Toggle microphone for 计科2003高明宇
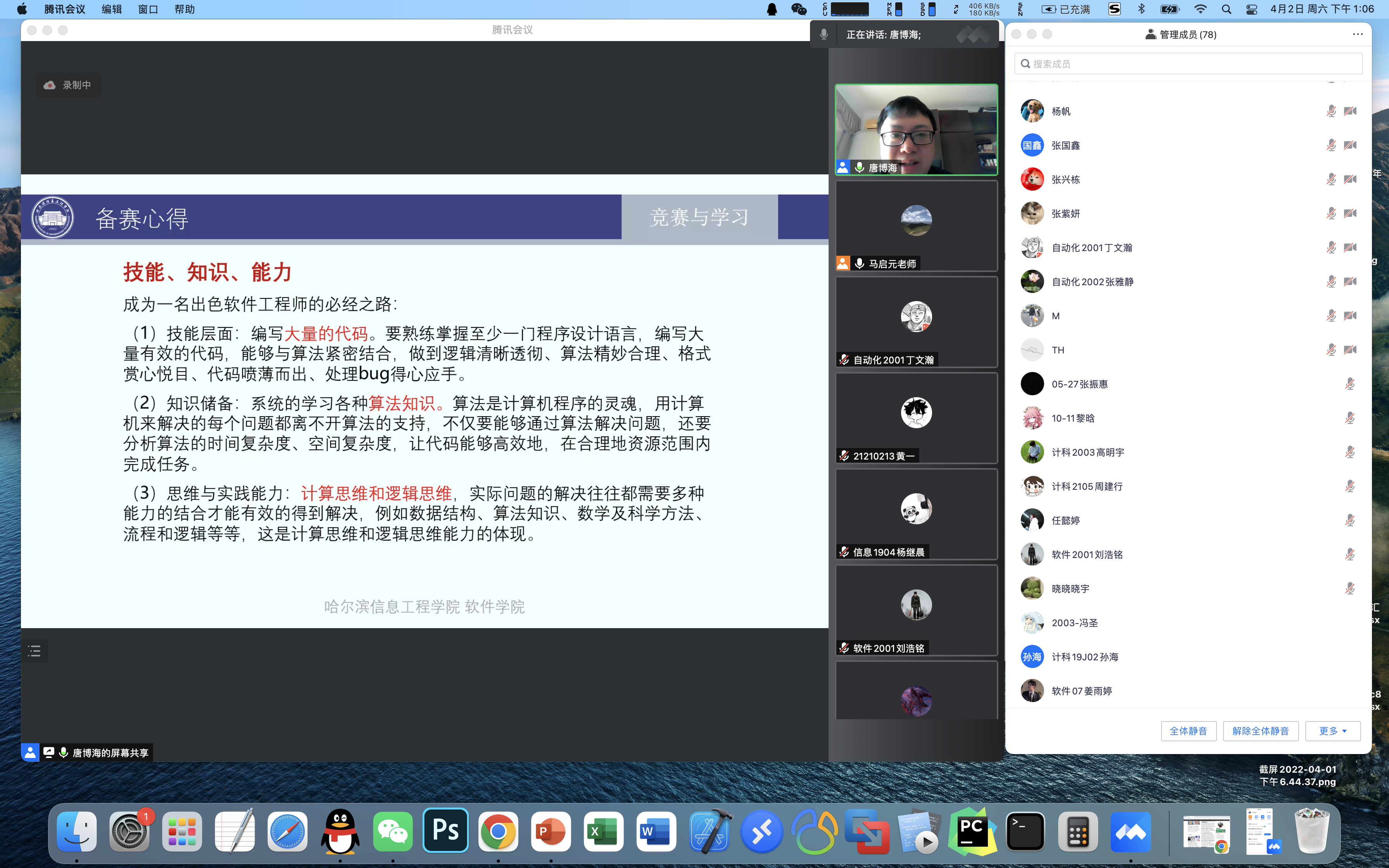The height and width of the screenshot is (868, 1389). tap(1350, 452)
